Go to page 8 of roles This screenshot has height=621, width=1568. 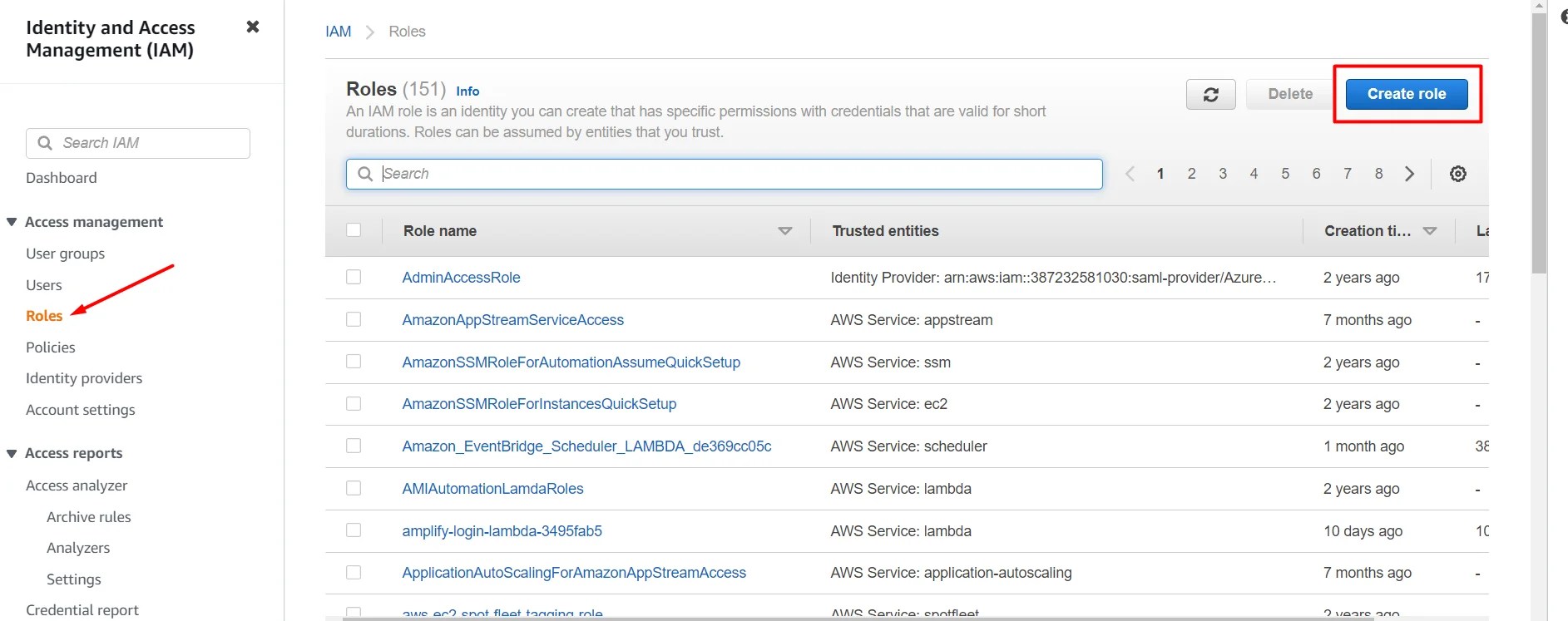click(1378, 174)
